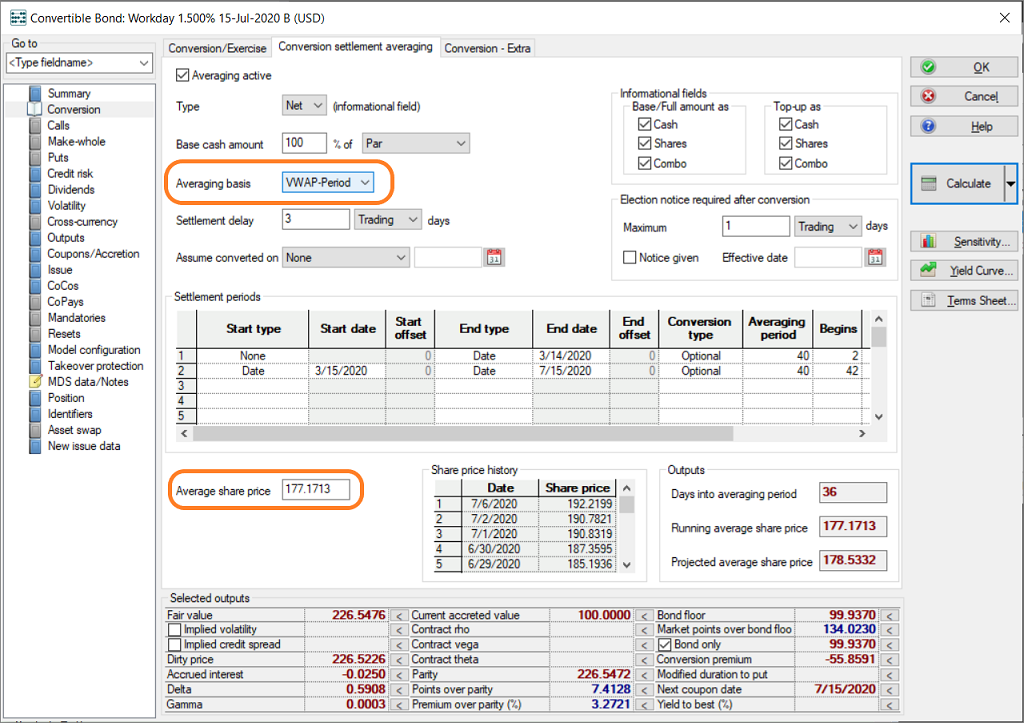The height and width of the screenshot is (723, 1024).
Task: Open the Summary page icon in sidebar
Action: 35,93
